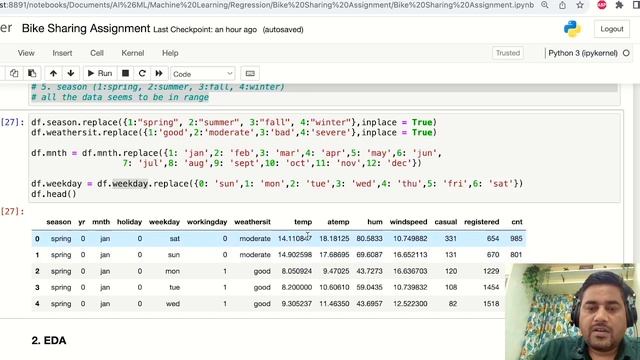The width and height of the screenshot is (640, 360).
Task: Click the cell value 985 in cnt column
Action: coord(516,238)
